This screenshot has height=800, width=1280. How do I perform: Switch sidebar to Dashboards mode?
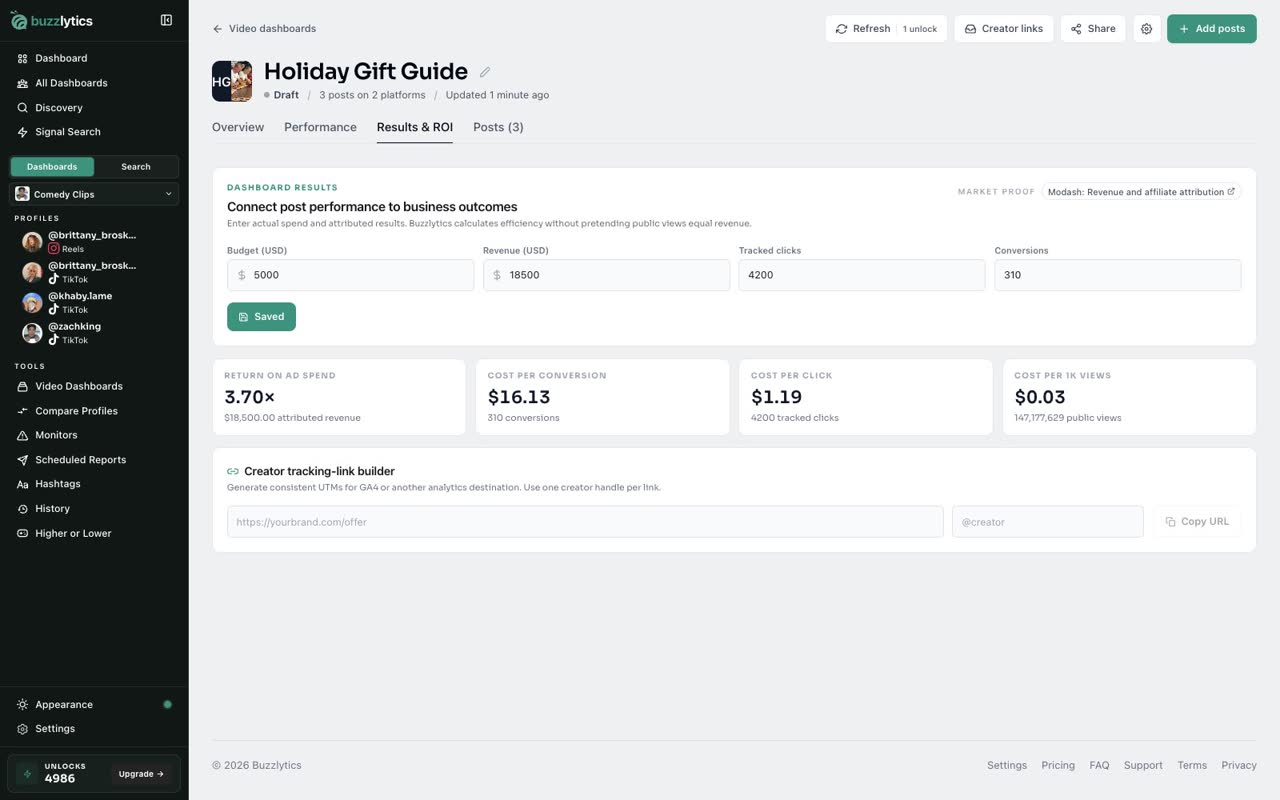52,167
